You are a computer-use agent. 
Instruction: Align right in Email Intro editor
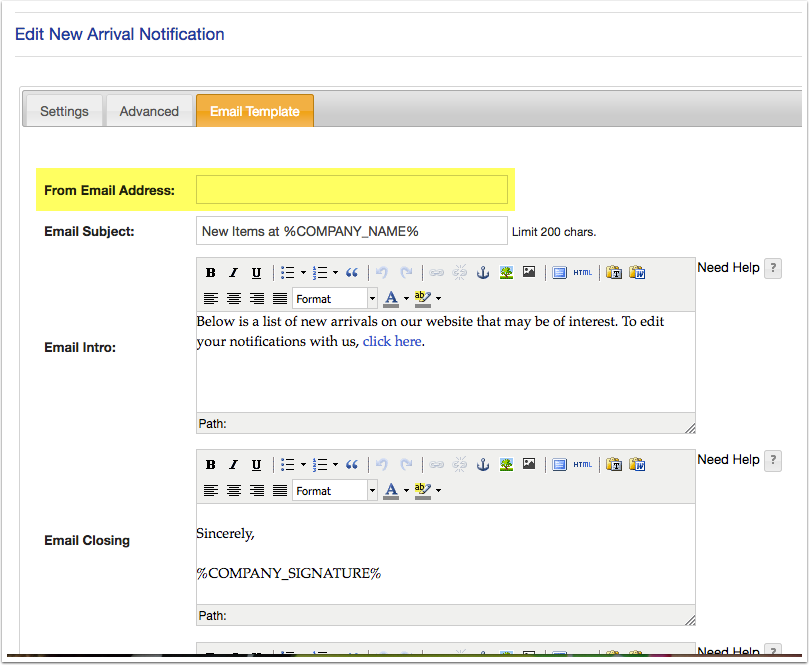(x=256, y=298)
